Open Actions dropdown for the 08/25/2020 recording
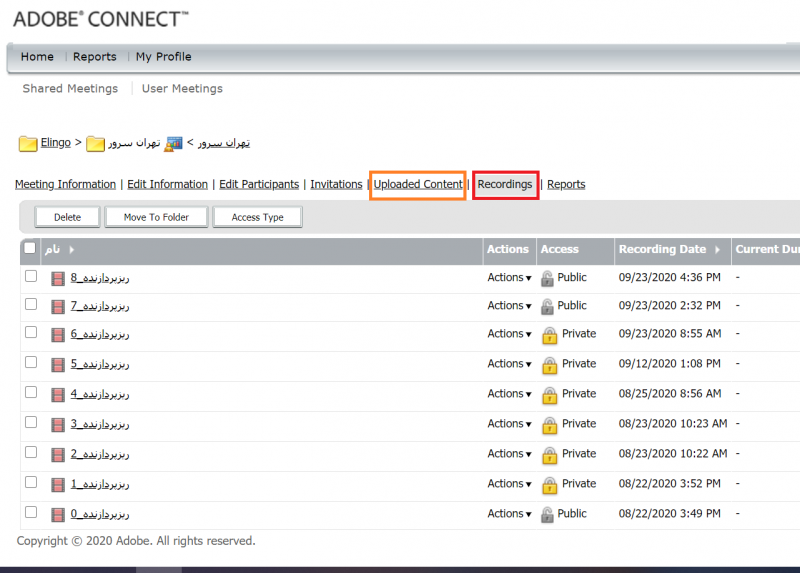Screen dimensions: 800x573 [x=509, y=394]
